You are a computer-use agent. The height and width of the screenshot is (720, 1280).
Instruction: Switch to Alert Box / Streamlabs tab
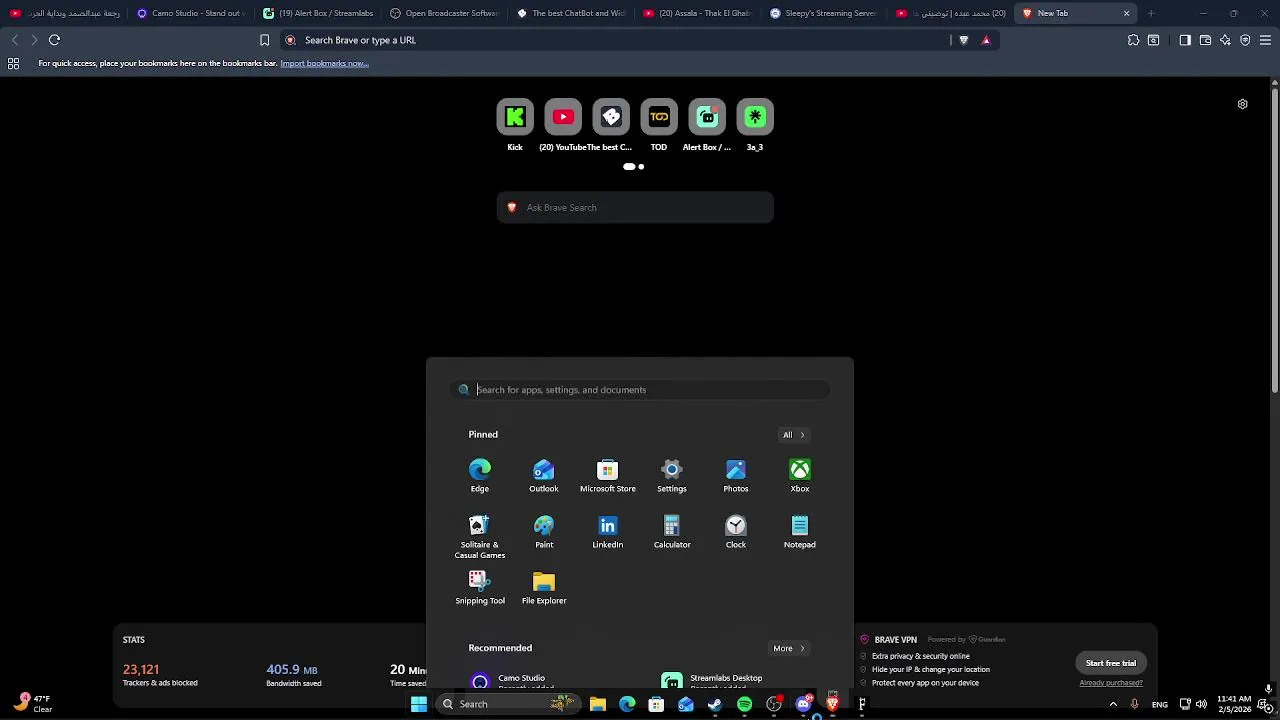pos(316,13)
